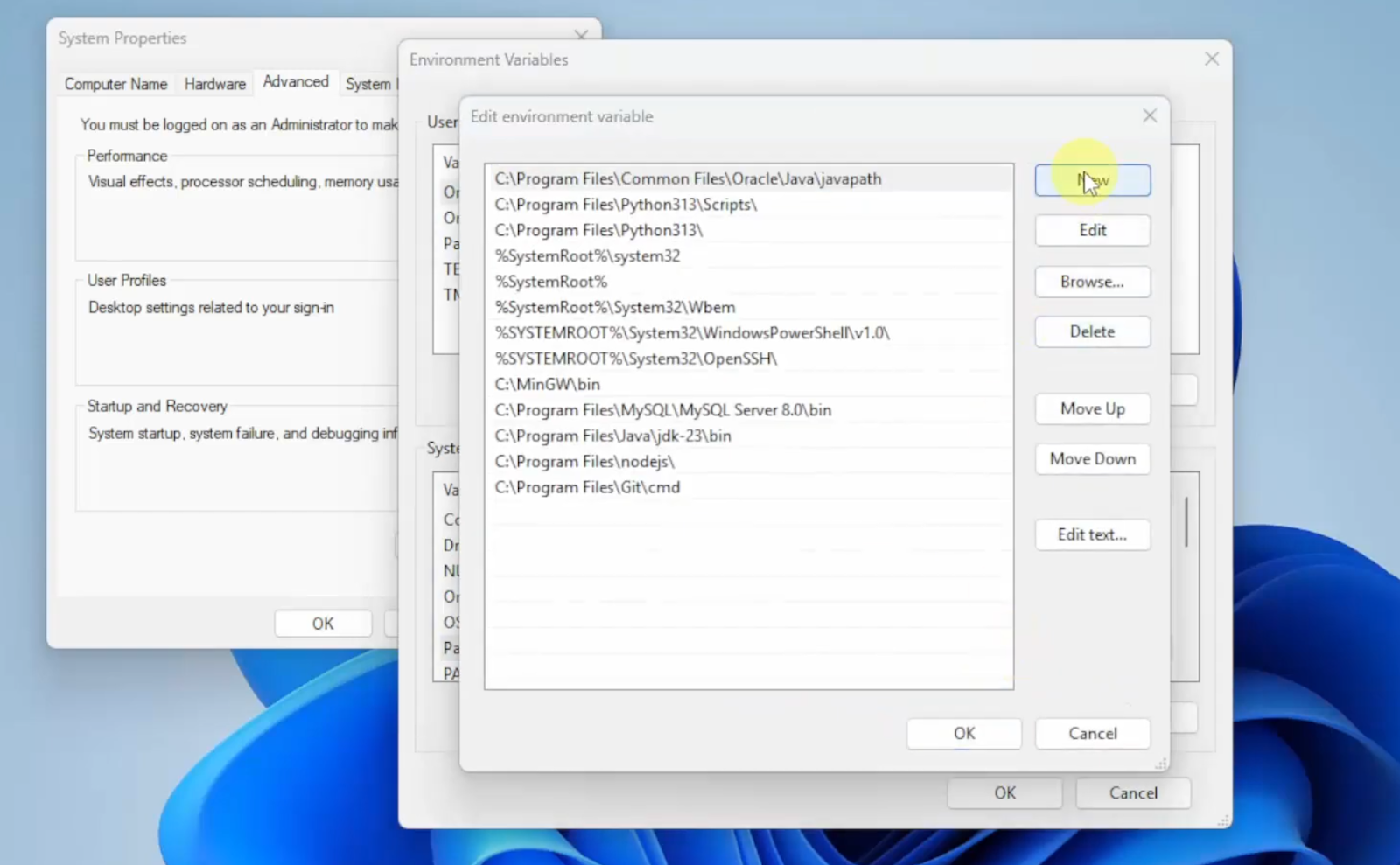1400x865 pixels.
Task: Click OK in the System Properties window
Action: [323, 624]
